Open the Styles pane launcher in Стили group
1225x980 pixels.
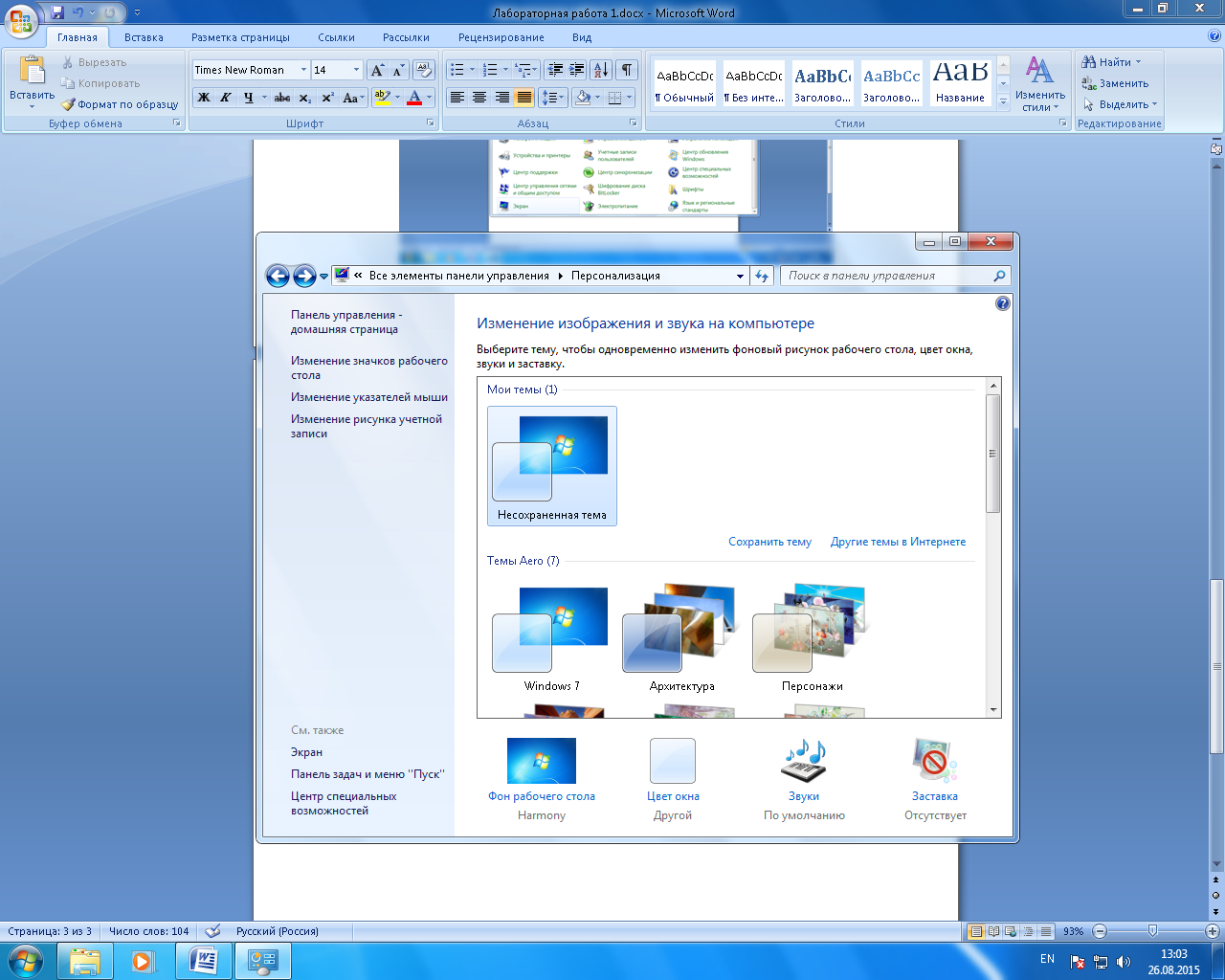pyautogui.click(x=1063, y=123)
